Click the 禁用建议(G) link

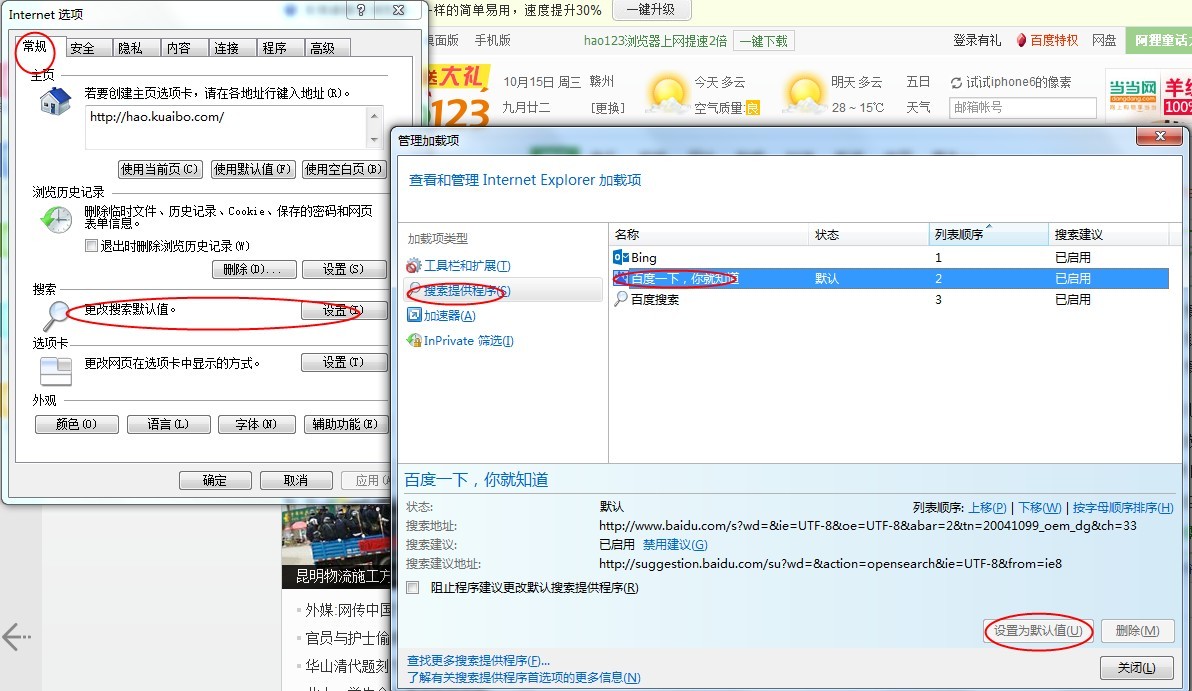tap(675, 545)
